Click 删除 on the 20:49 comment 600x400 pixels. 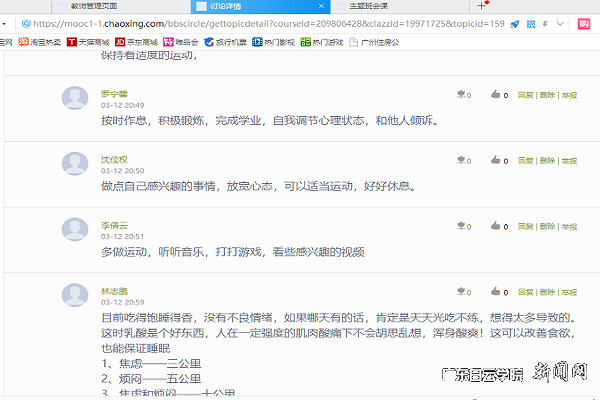coord(547,95)
